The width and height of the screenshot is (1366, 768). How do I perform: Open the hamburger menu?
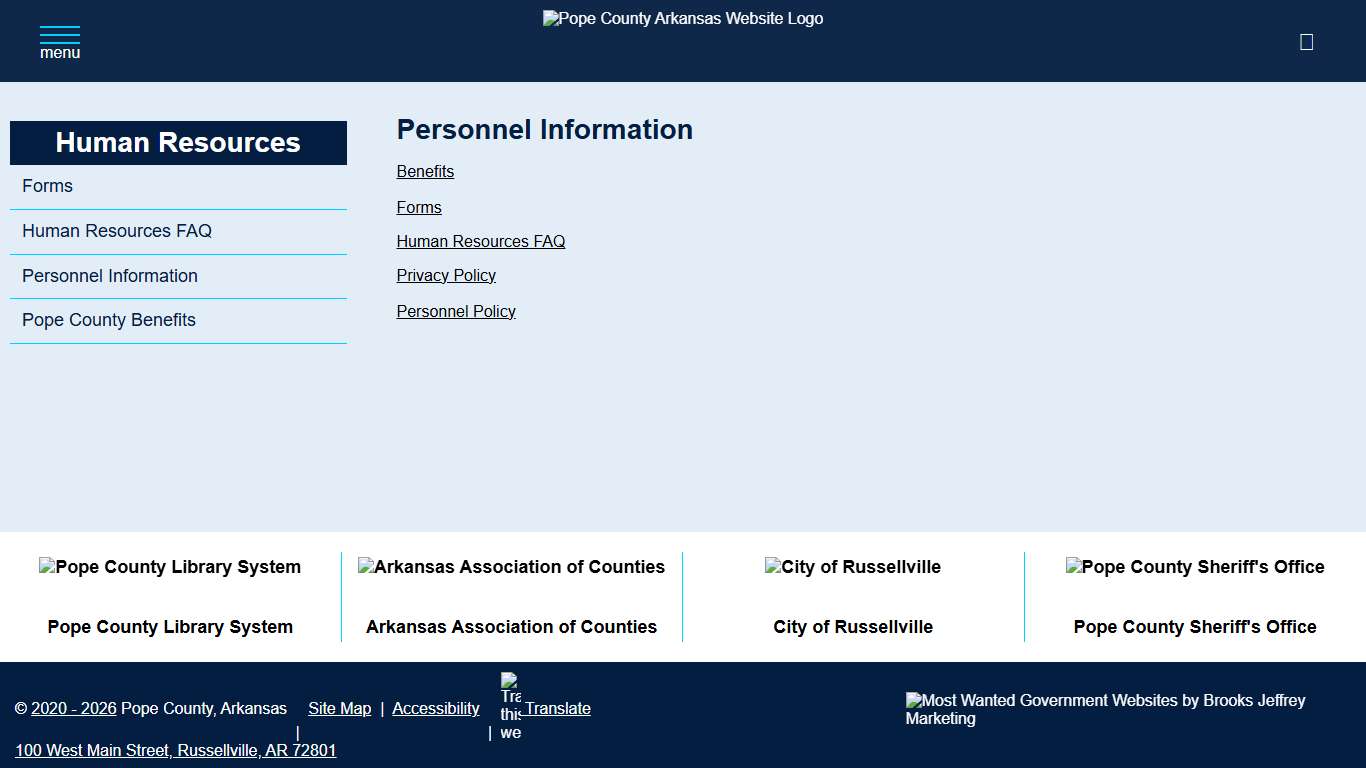point(59,40)
